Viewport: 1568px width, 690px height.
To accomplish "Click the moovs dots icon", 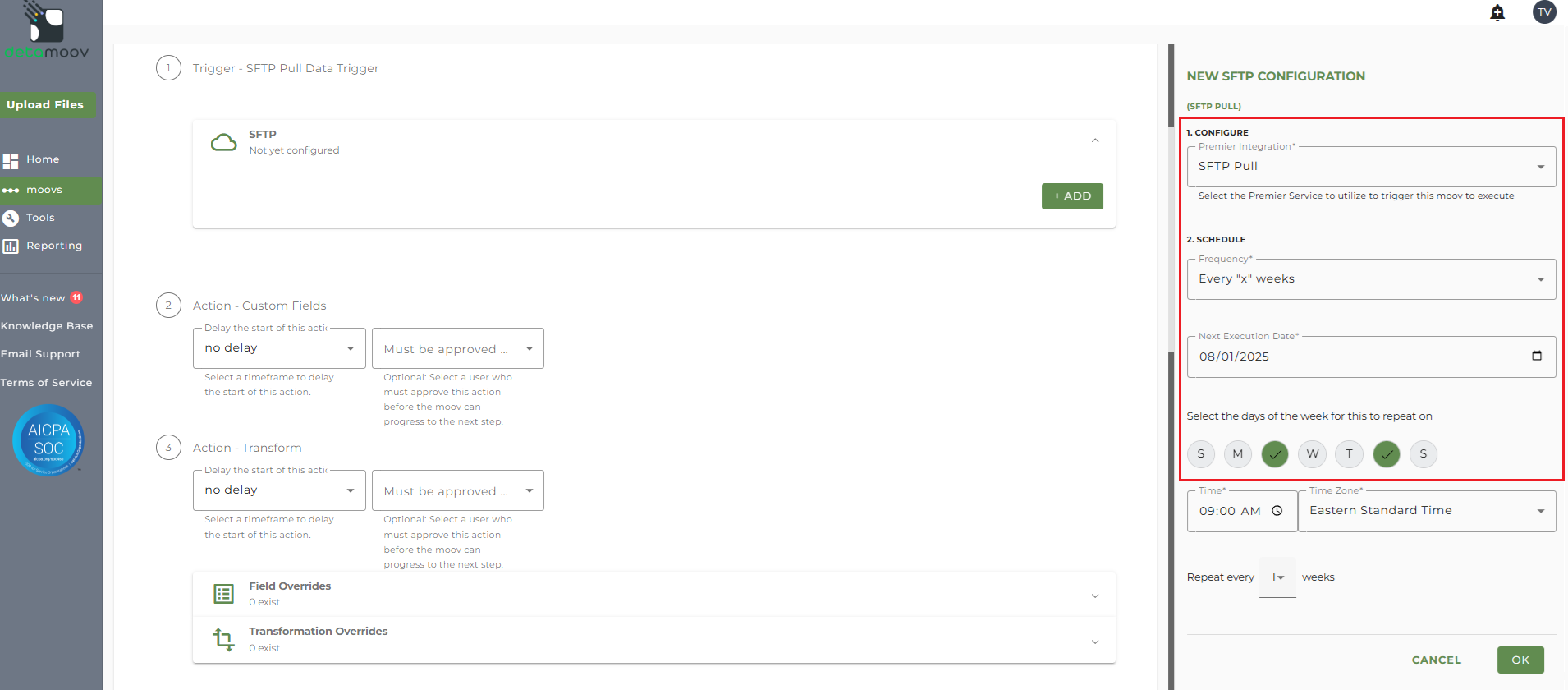I will tap(11, 191).
